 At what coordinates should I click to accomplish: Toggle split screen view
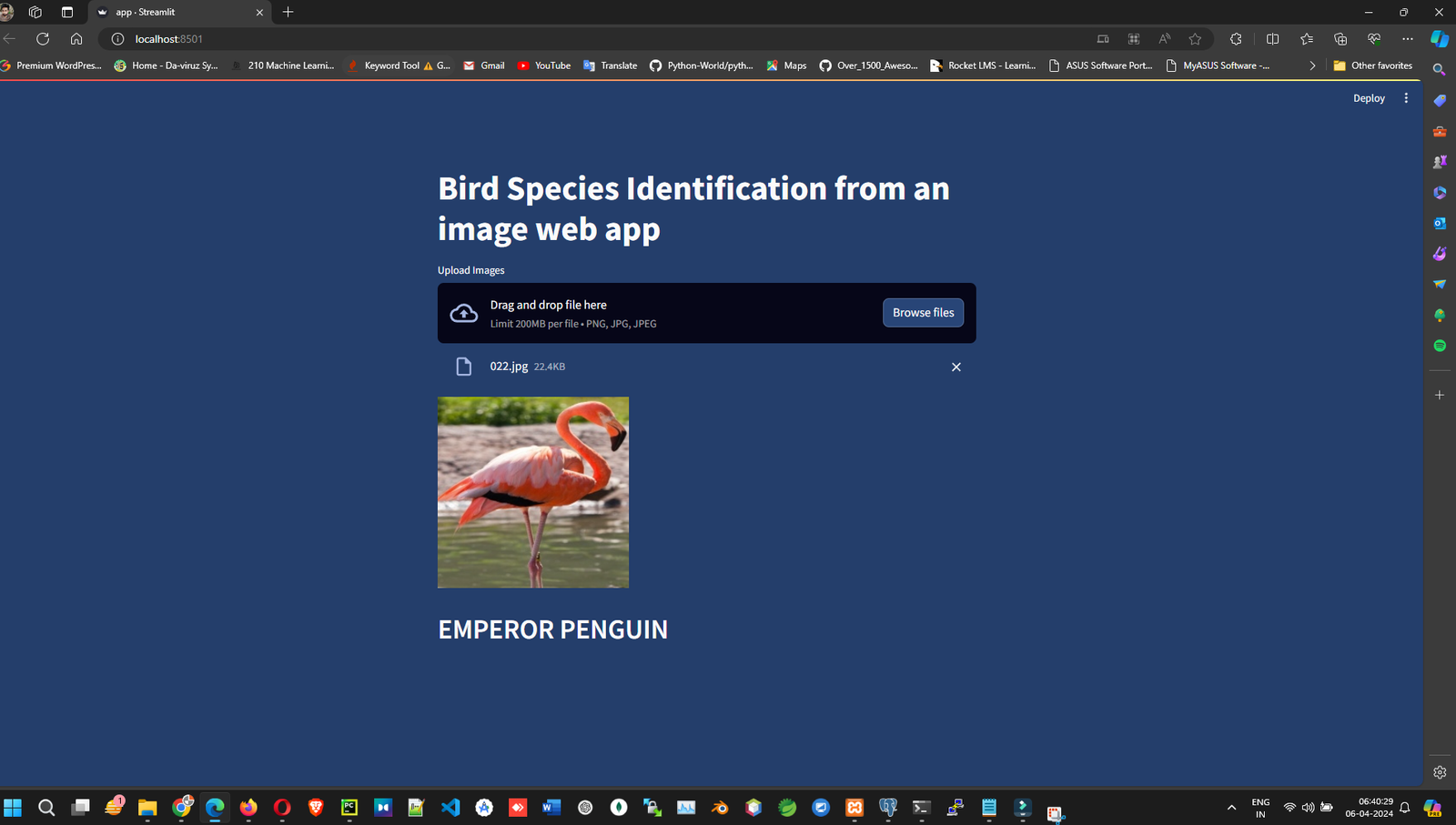[x=1272, y=39]
